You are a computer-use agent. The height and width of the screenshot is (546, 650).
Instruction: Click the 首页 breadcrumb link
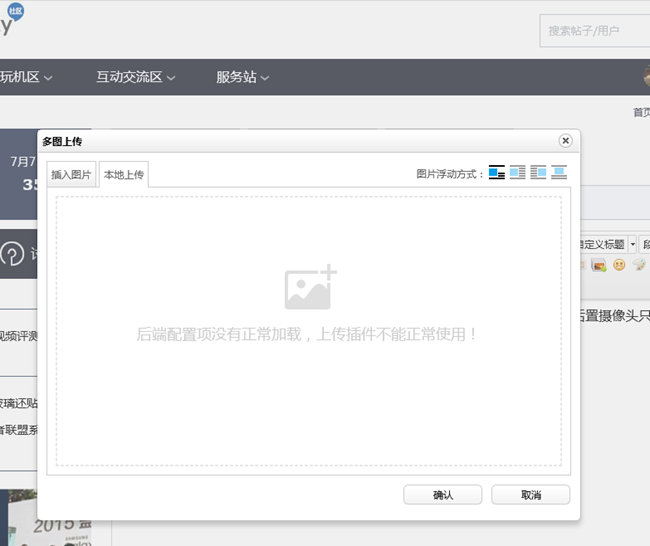(x=640, y=112)
